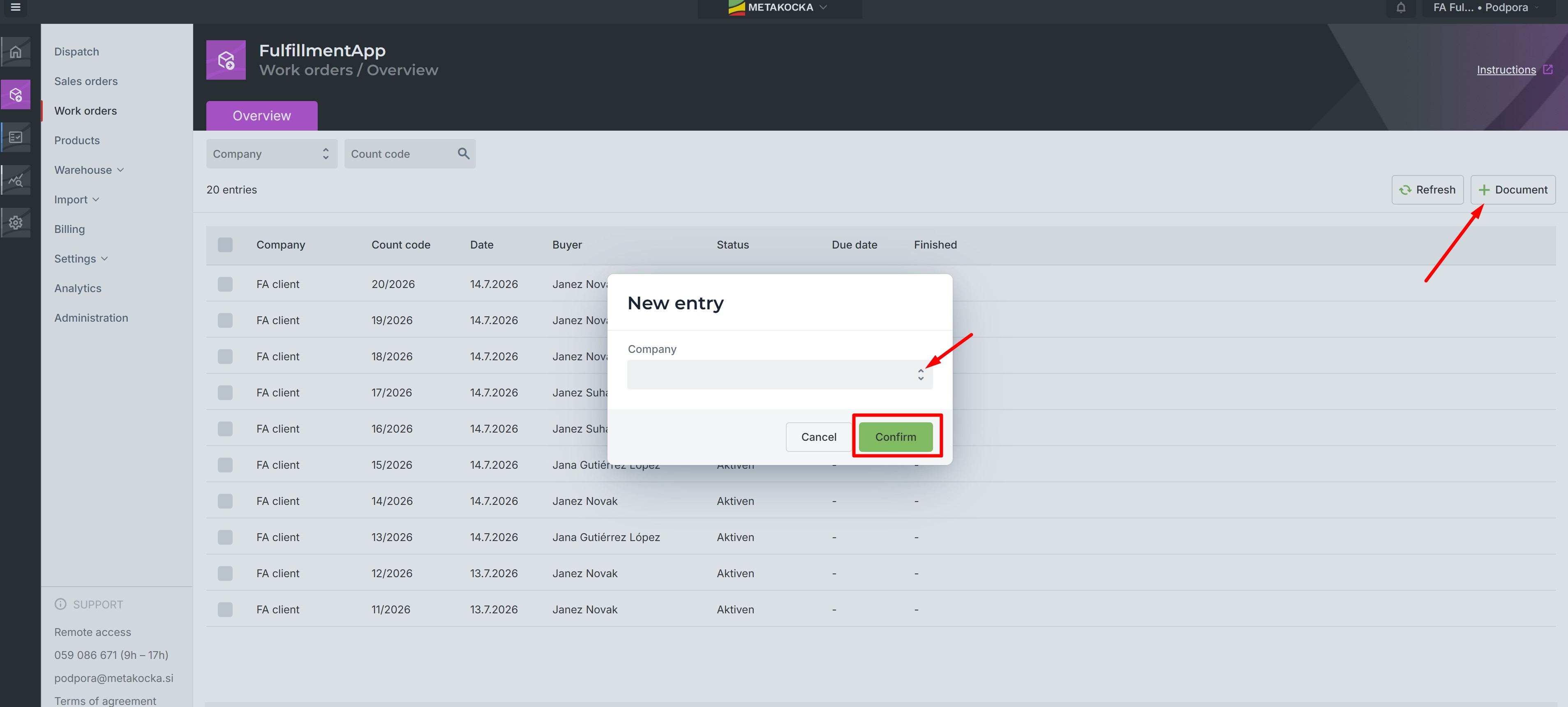Open the gear settings rail icon

tap(16, 223)
